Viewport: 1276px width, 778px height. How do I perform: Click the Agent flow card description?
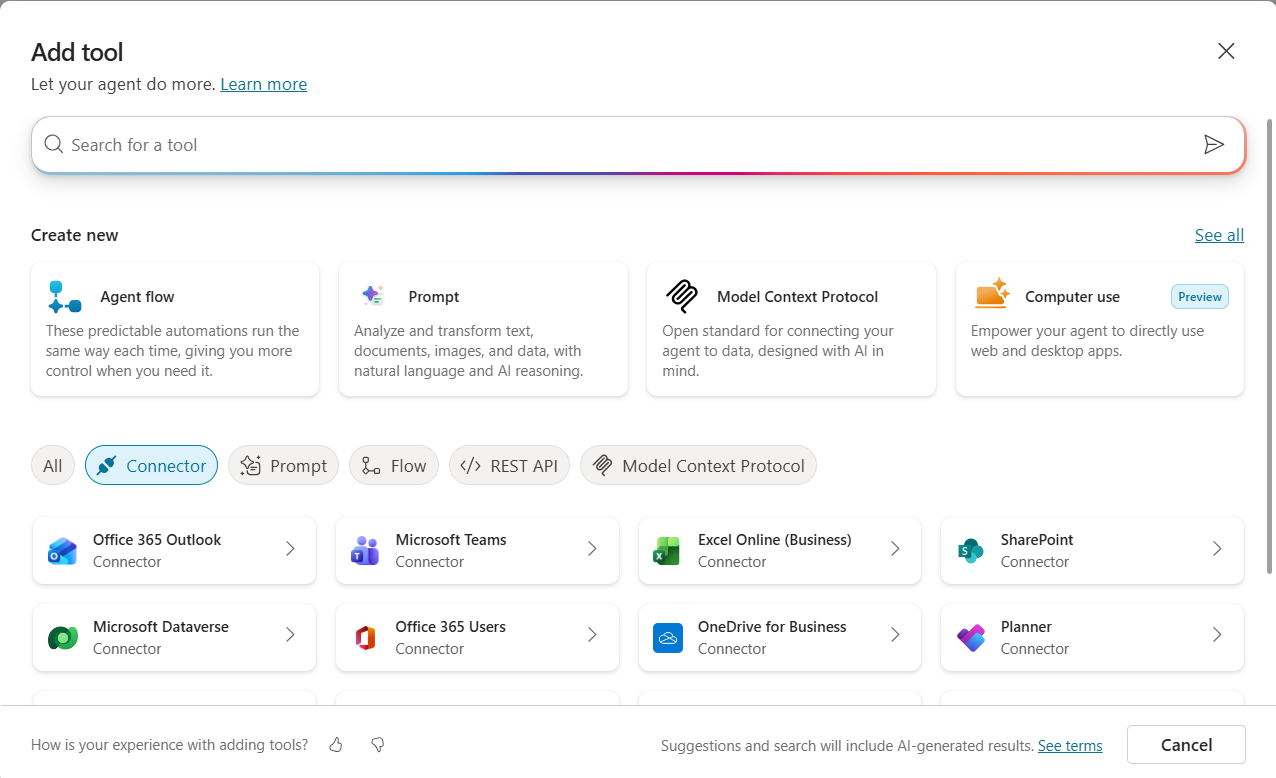(x=173, y=351)
